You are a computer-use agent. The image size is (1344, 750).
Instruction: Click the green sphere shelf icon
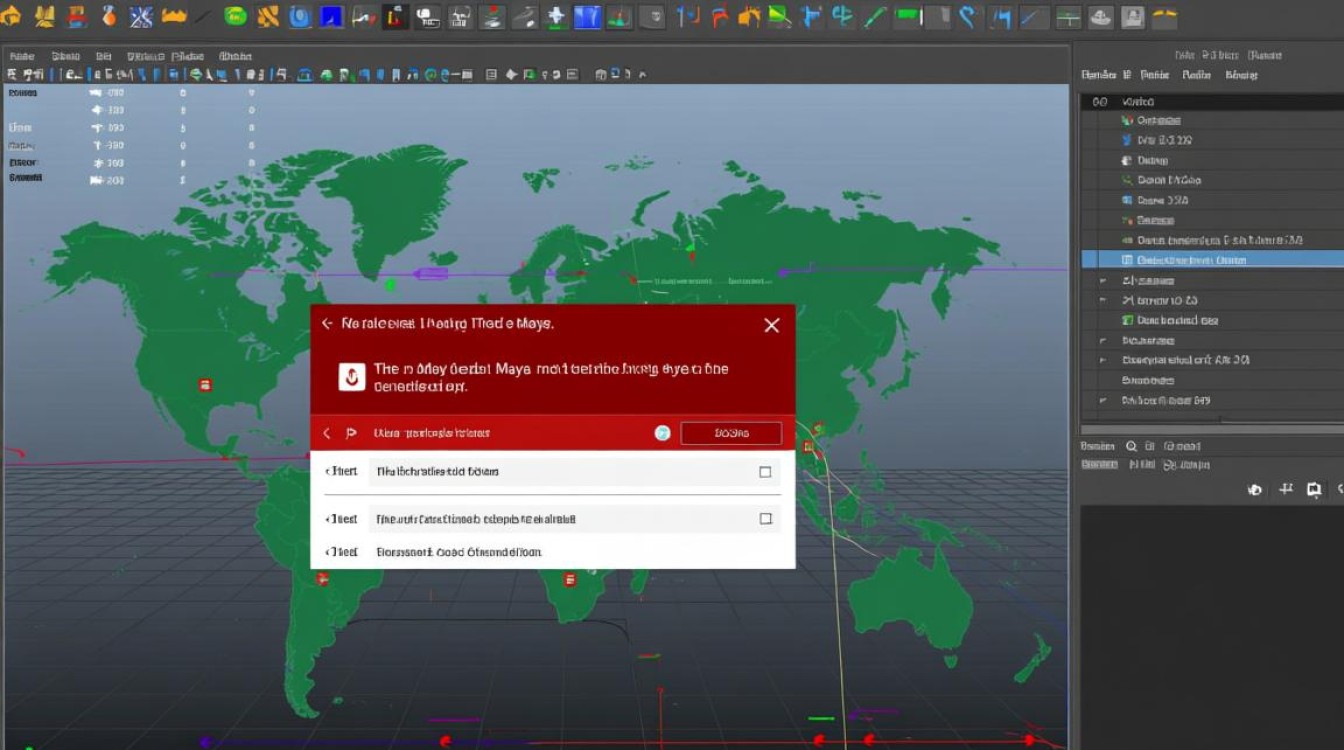pyautogui.click(x=235, y=16)
